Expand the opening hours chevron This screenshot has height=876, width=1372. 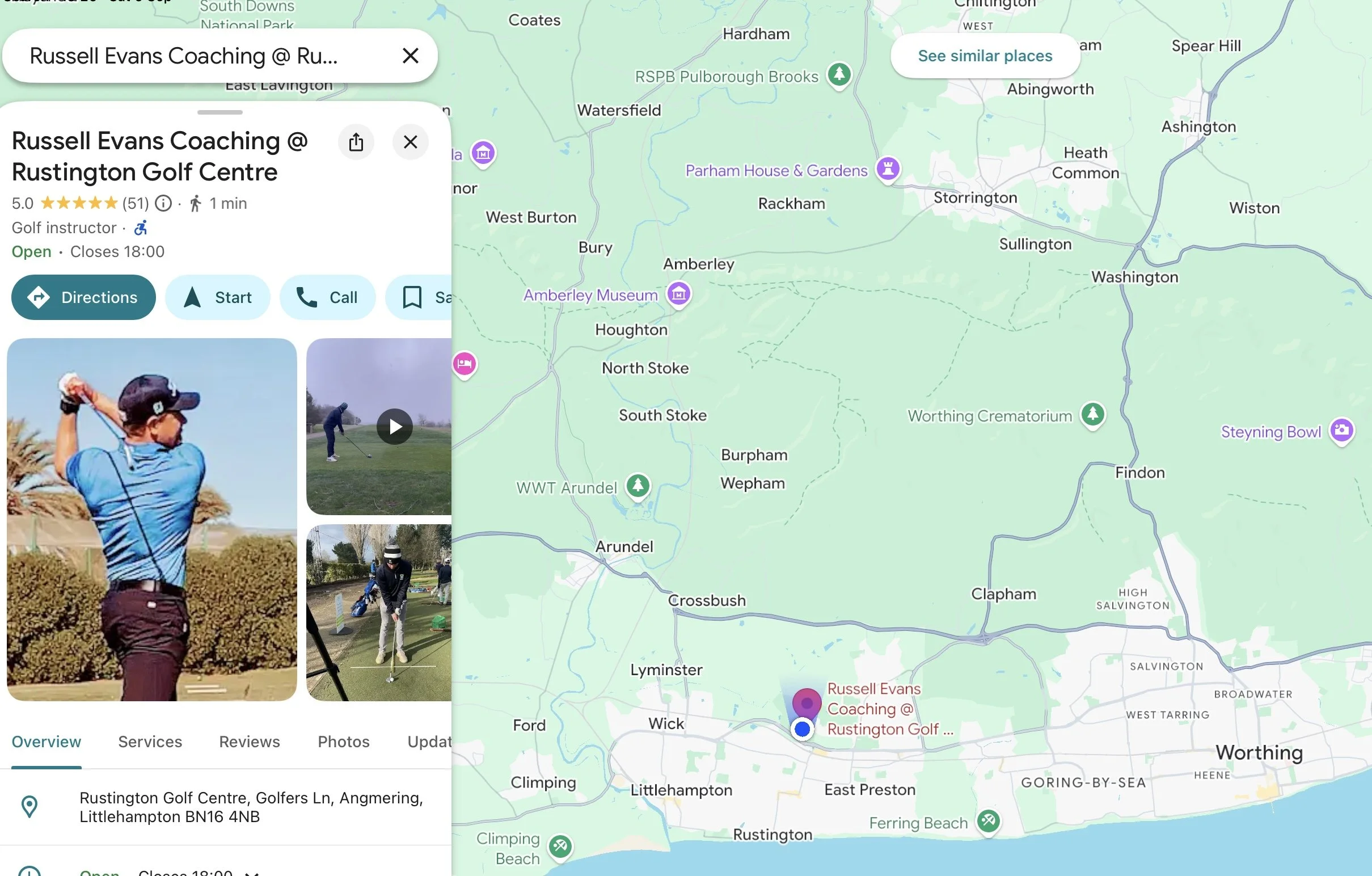[x=252, y=873]
